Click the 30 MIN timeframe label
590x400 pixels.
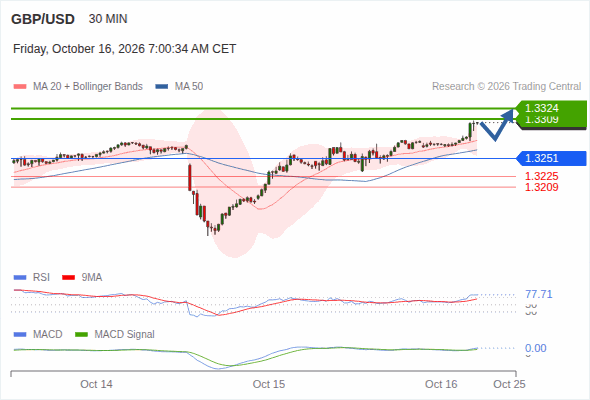(x=108, y=19)
